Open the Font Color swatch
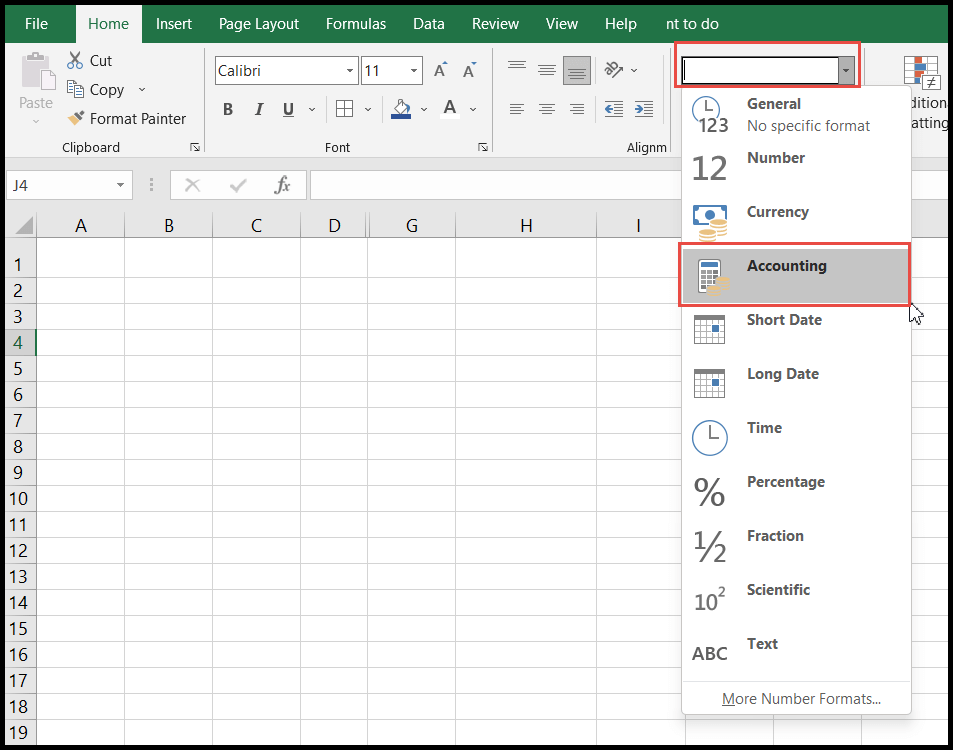 449,108
